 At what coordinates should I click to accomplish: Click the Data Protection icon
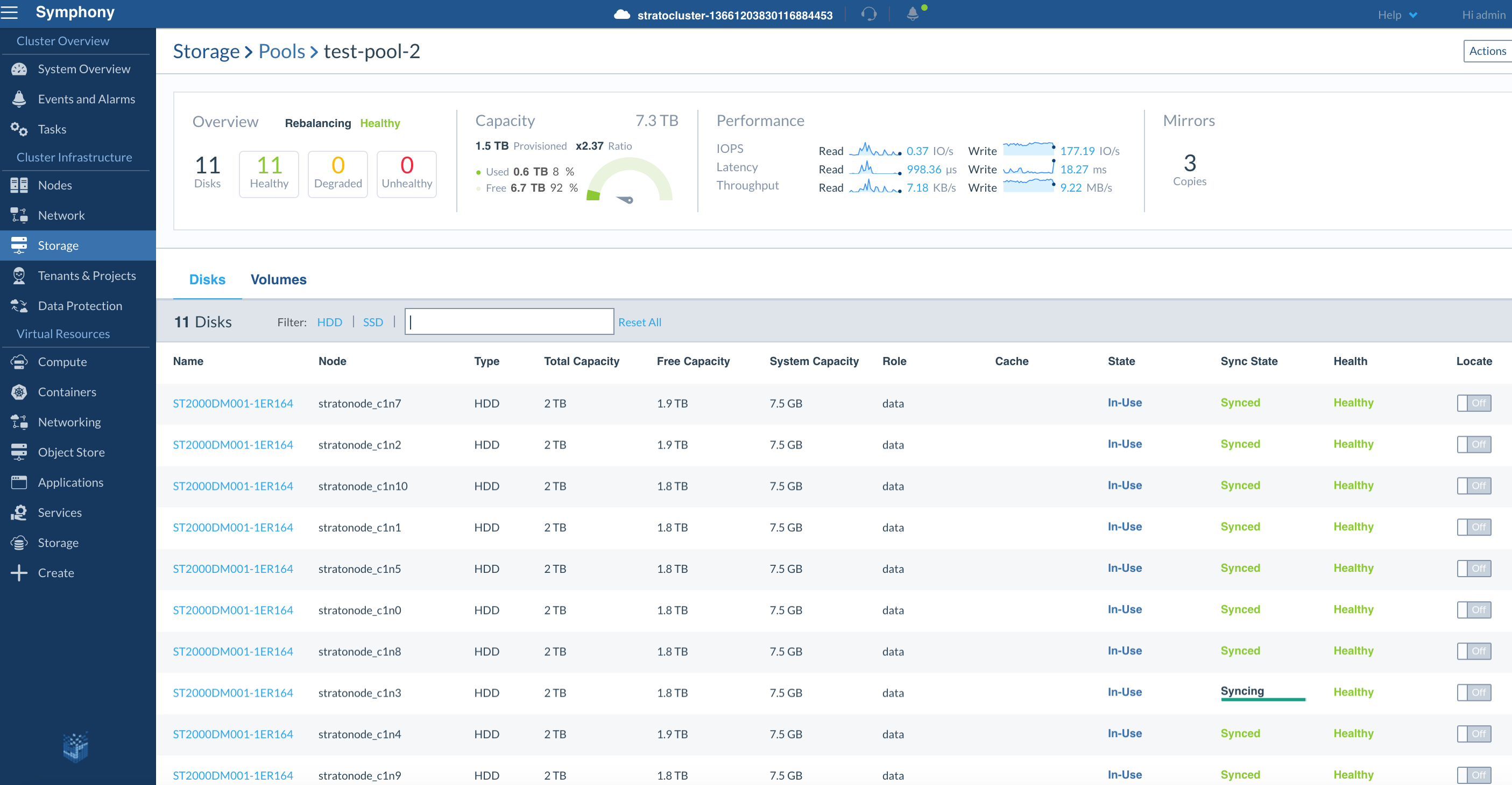[x=19, y=305]
